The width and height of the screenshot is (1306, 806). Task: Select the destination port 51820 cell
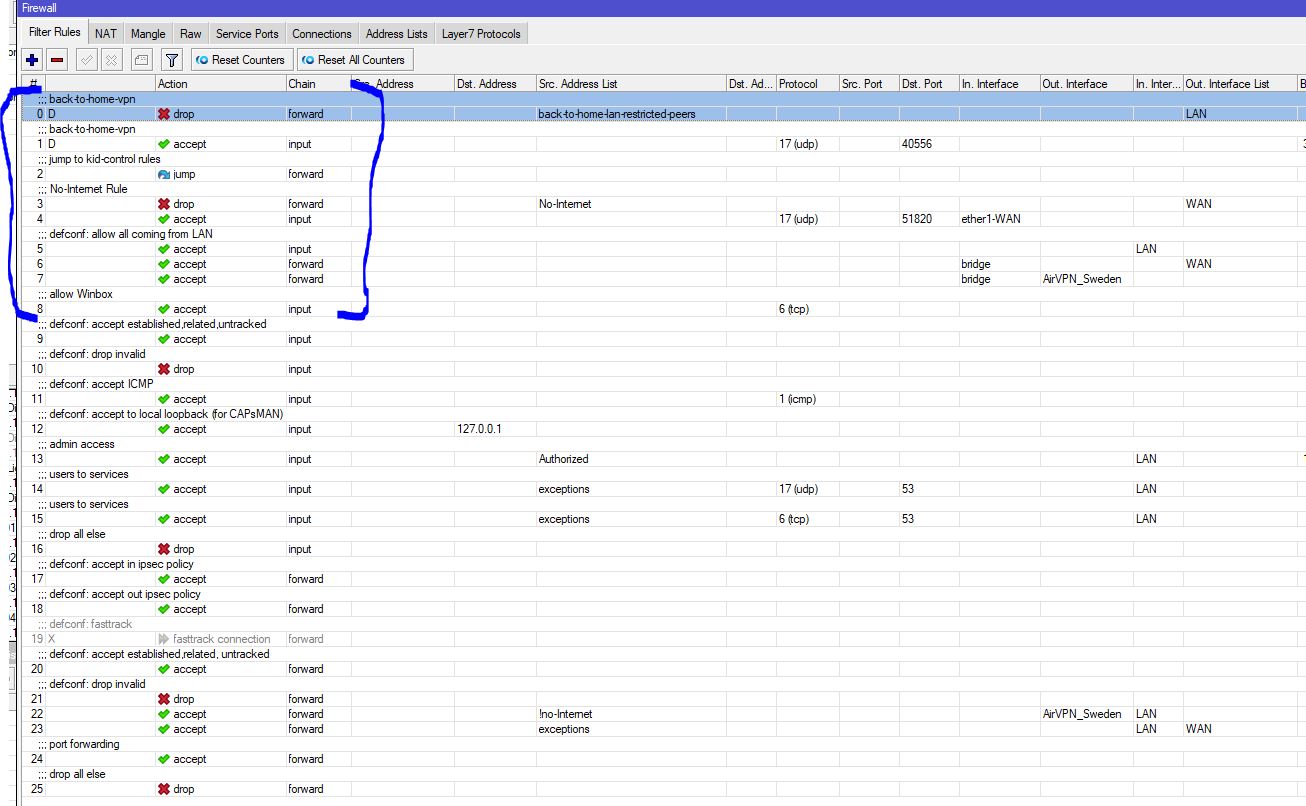pos(917,219)
